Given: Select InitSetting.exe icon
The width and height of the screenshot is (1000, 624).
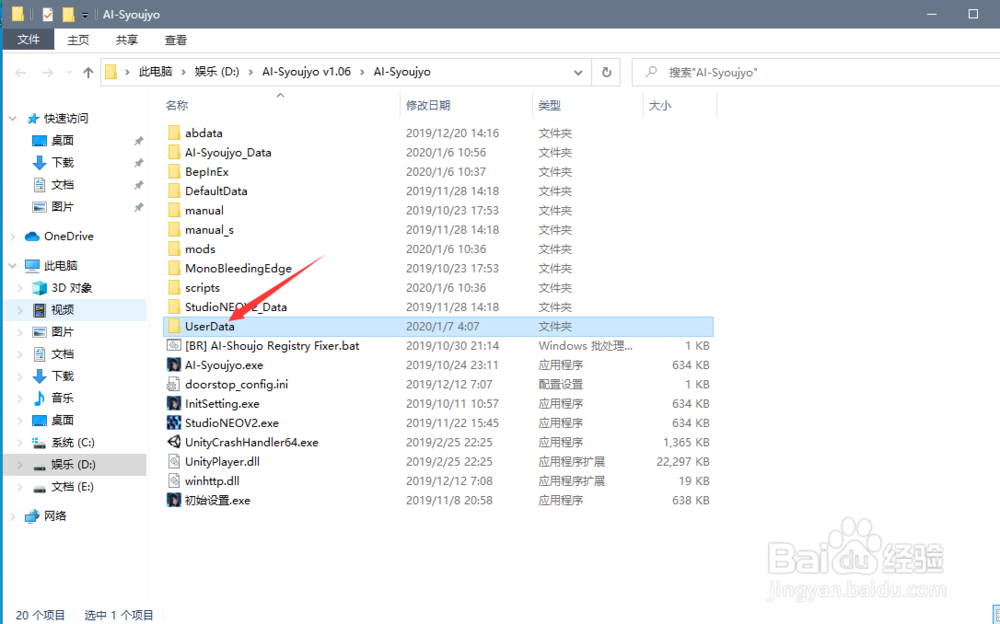Looking at the screenshot, I should tap(173, 404).
